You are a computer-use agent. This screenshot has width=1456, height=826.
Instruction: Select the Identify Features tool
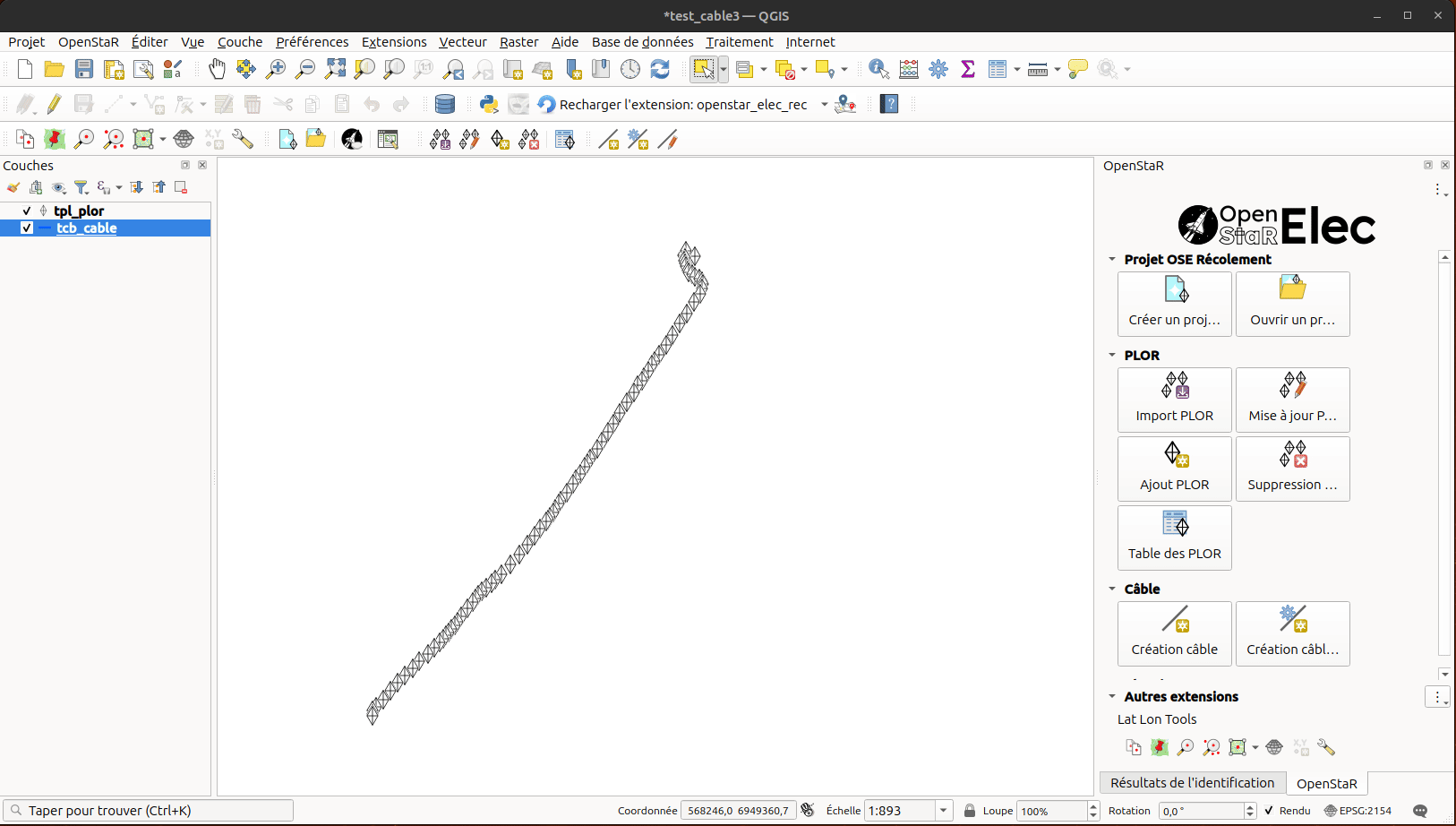coord(879,69)
